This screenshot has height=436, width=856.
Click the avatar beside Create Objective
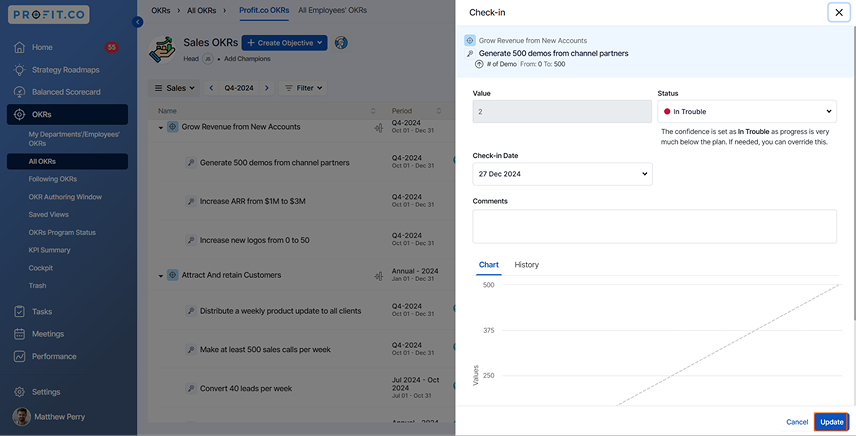[x=341, y=43]
